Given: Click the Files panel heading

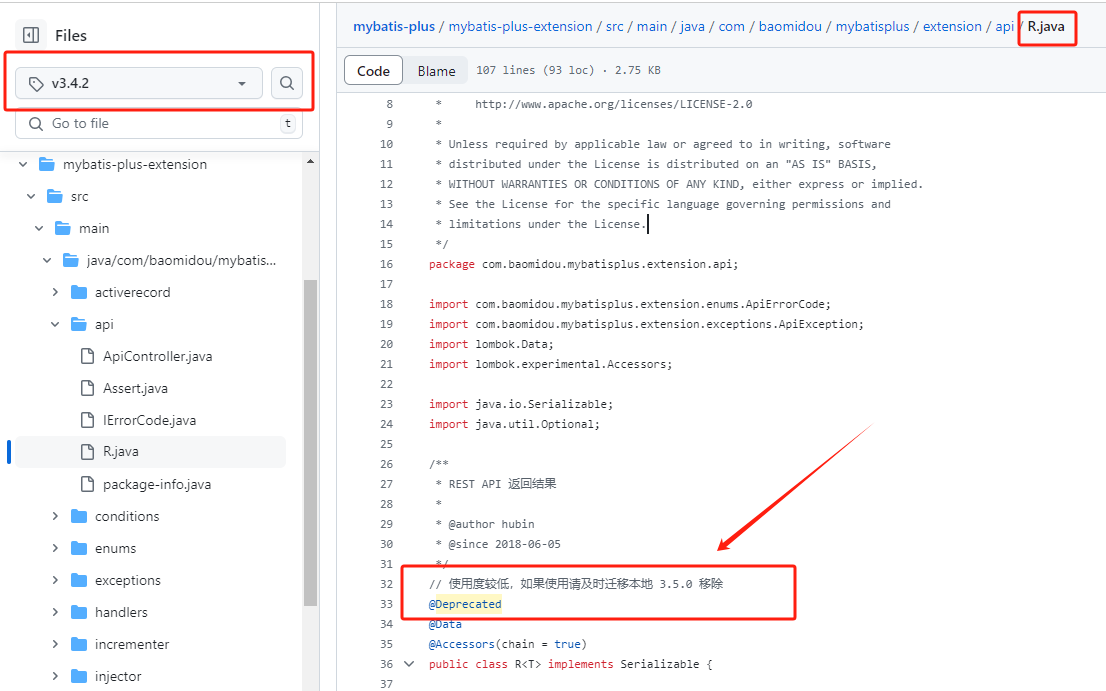Looking at the screenshot, I should [x=71, y=35].
